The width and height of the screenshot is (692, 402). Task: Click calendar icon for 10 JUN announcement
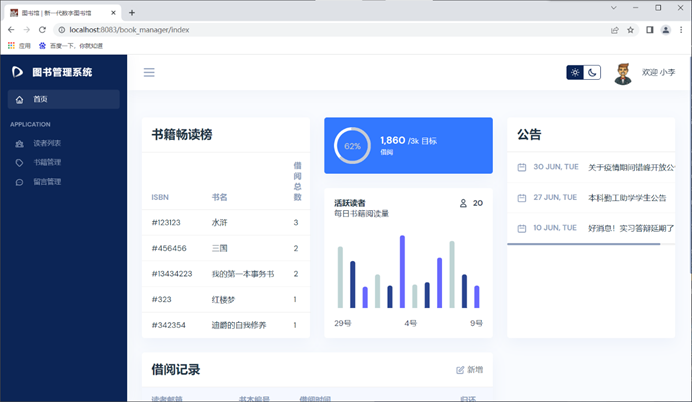pos(522,228)
